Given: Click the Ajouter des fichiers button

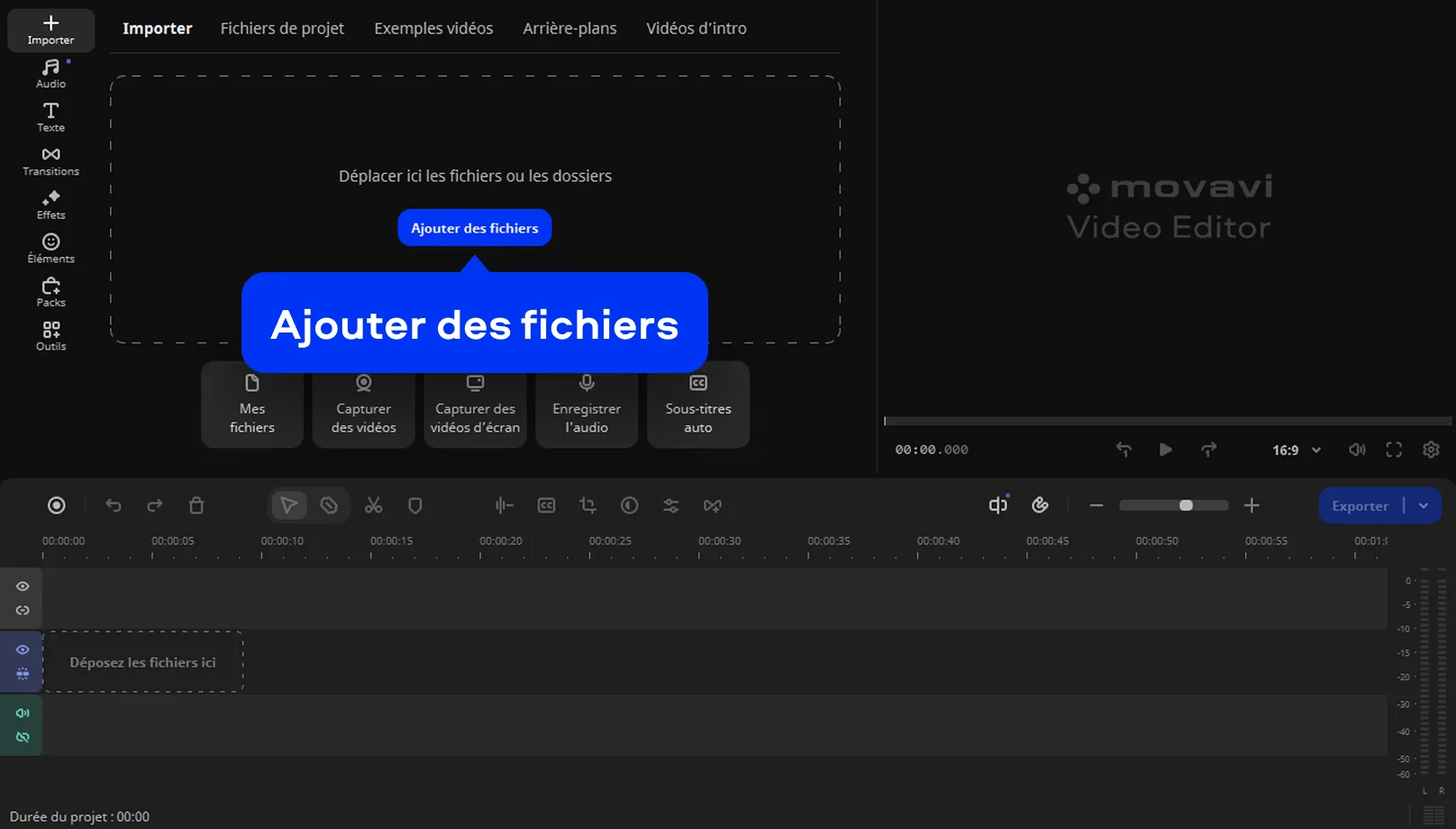Looking at the screenshot, I should point(474,228).
